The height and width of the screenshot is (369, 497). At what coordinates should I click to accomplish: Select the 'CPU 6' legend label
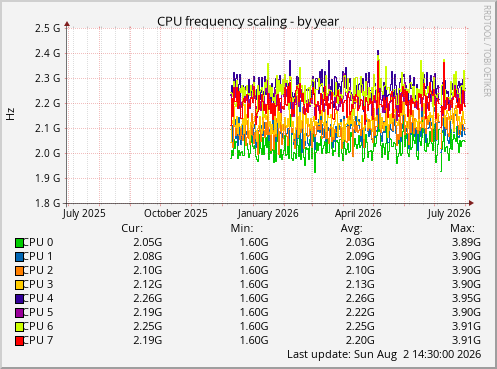[38, 326]
